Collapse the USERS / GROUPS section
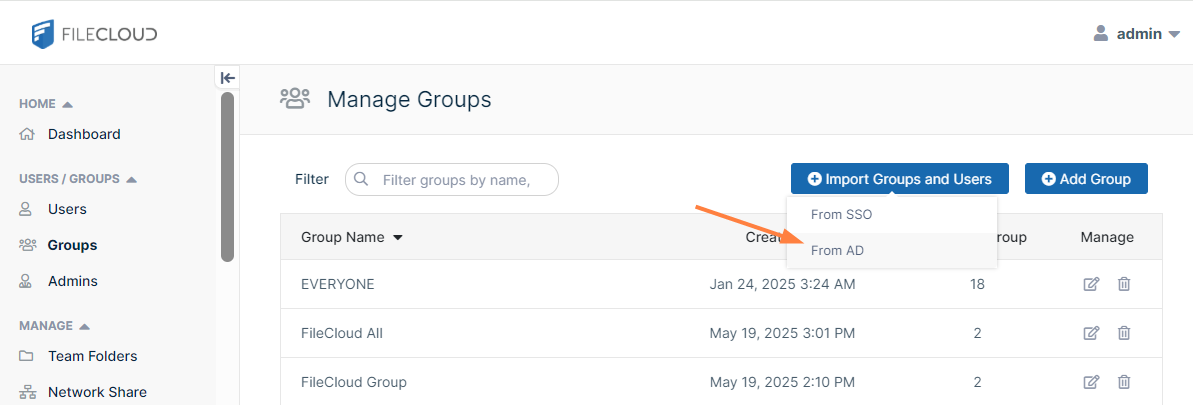The width and height of the screenshot is (1193, 405). (131, 179)
